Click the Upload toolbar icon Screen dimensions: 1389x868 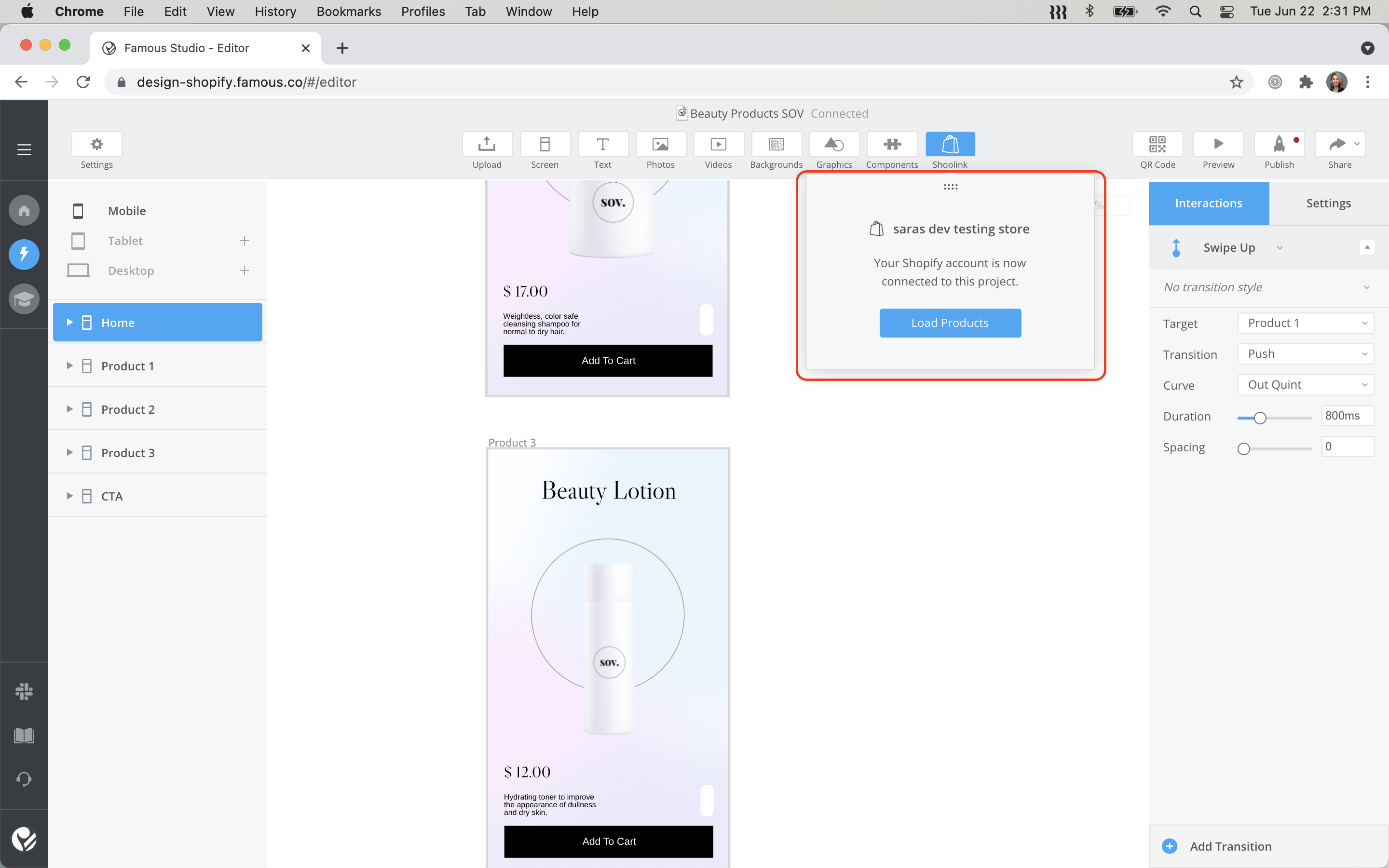click(487, 144)
